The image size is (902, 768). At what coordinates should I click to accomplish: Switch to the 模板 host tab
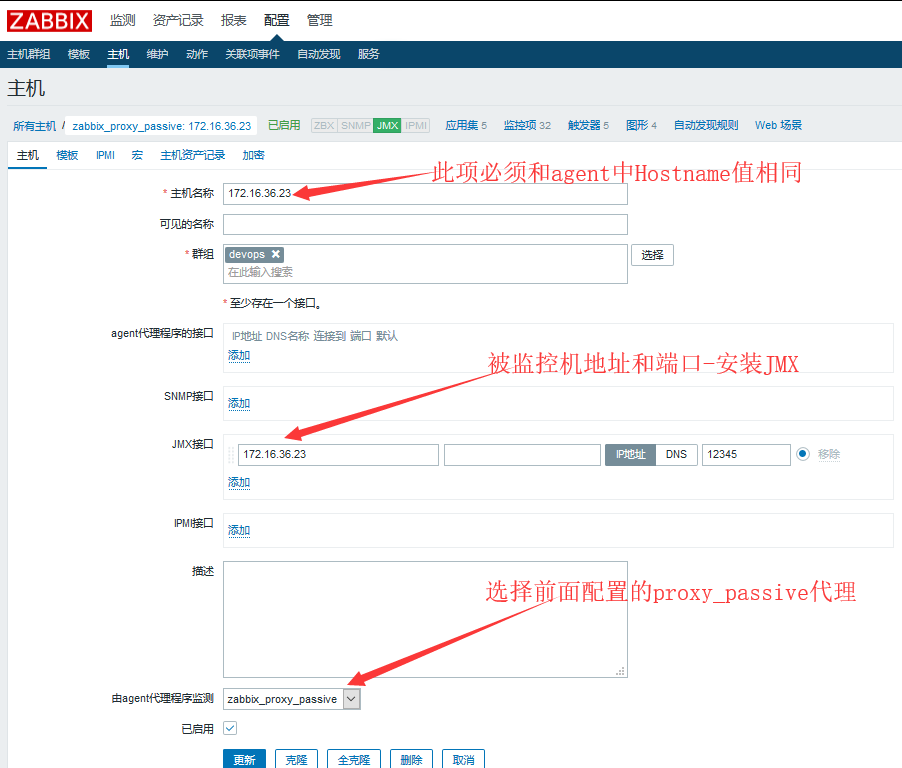click(67, 155)
